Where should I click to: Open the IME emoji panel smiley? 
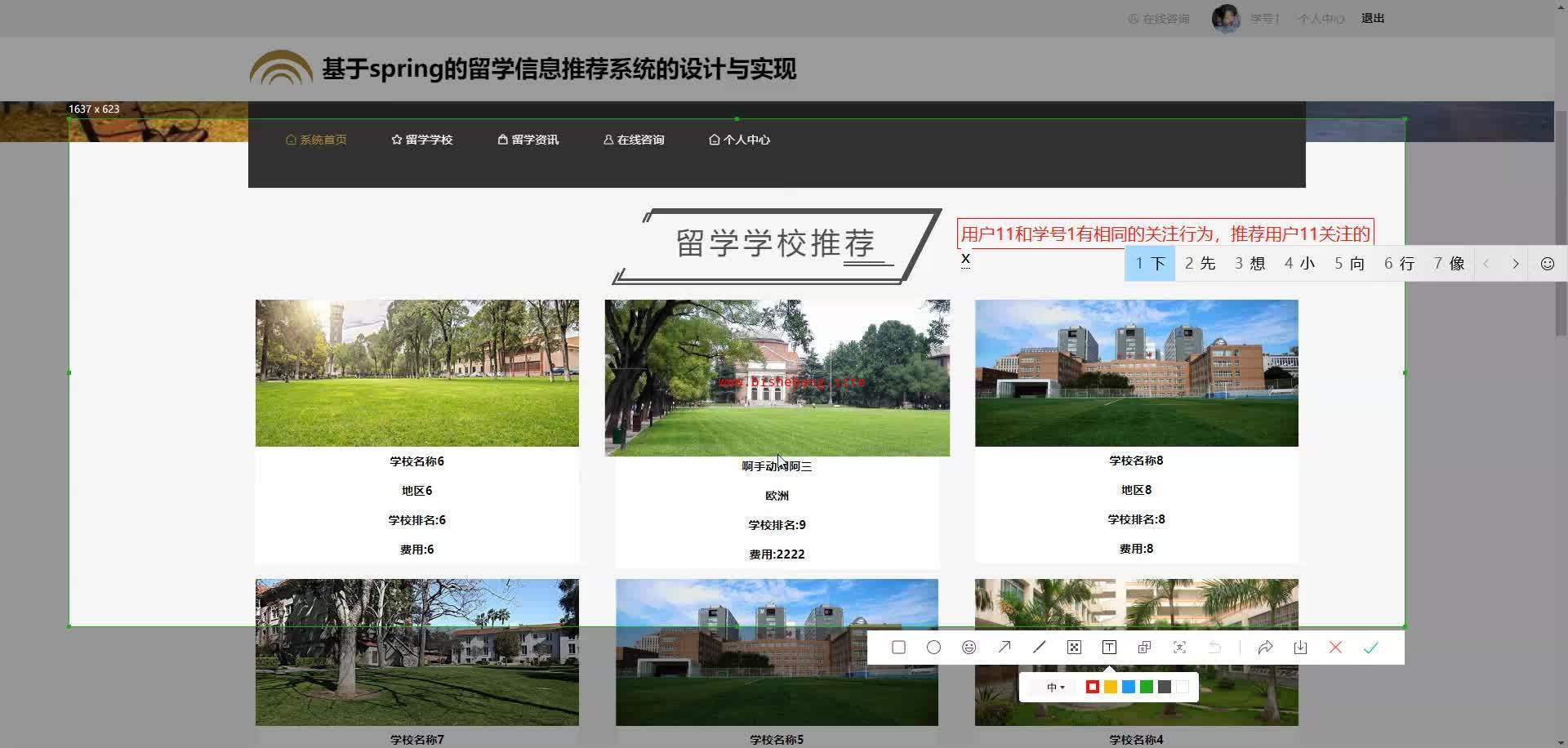pyautogui.click(x=1547, y=264)
